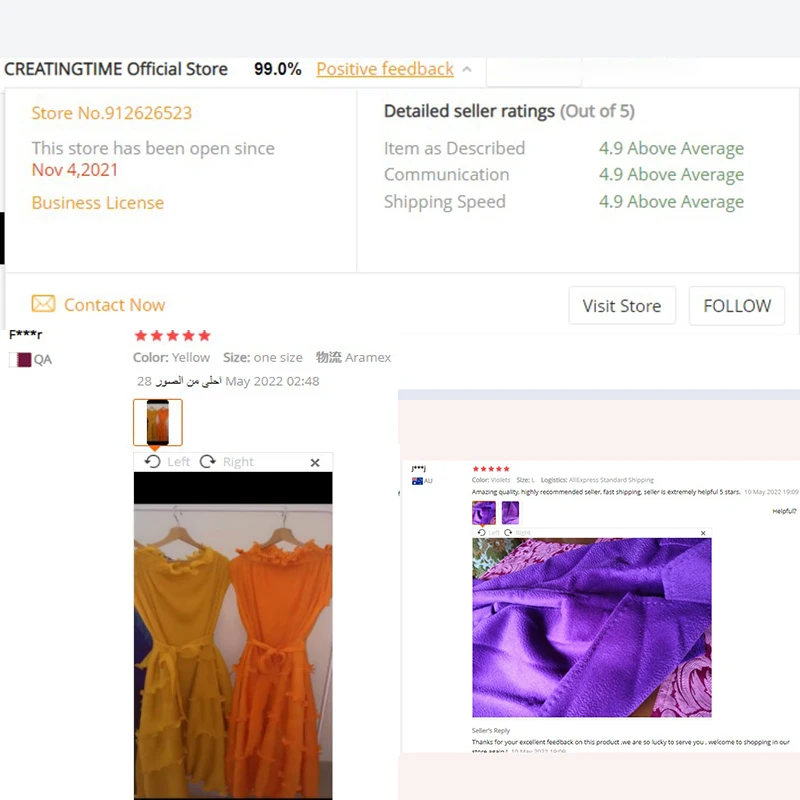Rotate dress photo left icon
Image resolution: width=800 pixels, height=800 pixels.
click(153, 462)
